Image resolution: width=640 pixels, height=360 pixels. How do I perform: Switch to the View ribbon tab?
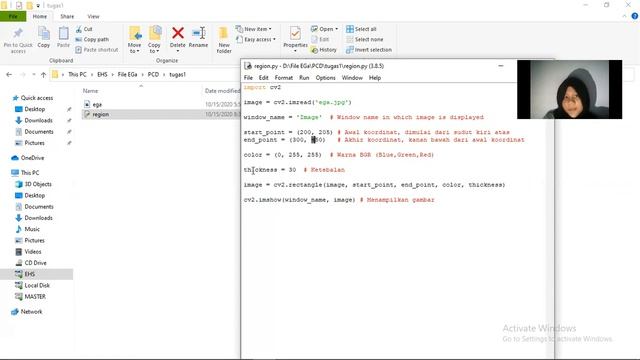93,17
